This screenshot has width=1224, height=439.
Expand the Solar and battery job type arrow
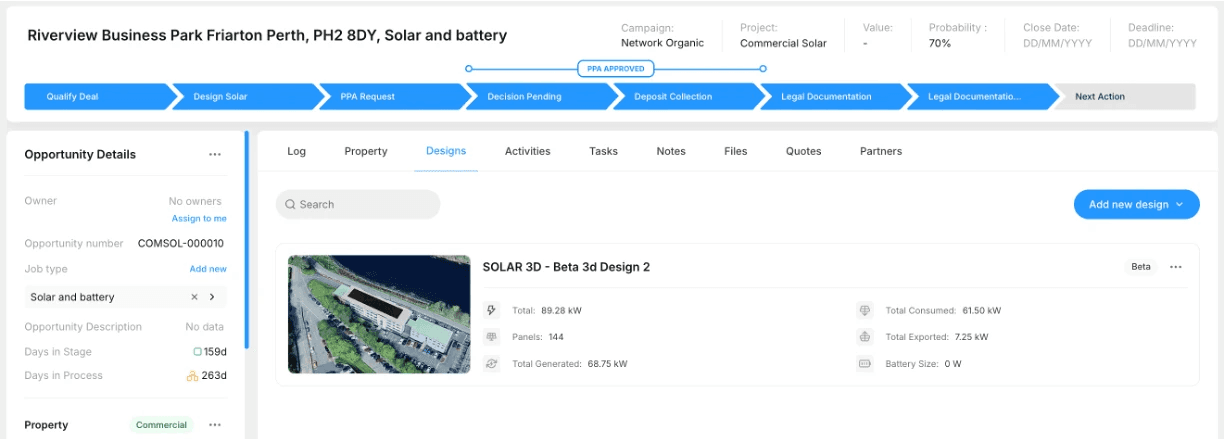(x=212, y=297)
